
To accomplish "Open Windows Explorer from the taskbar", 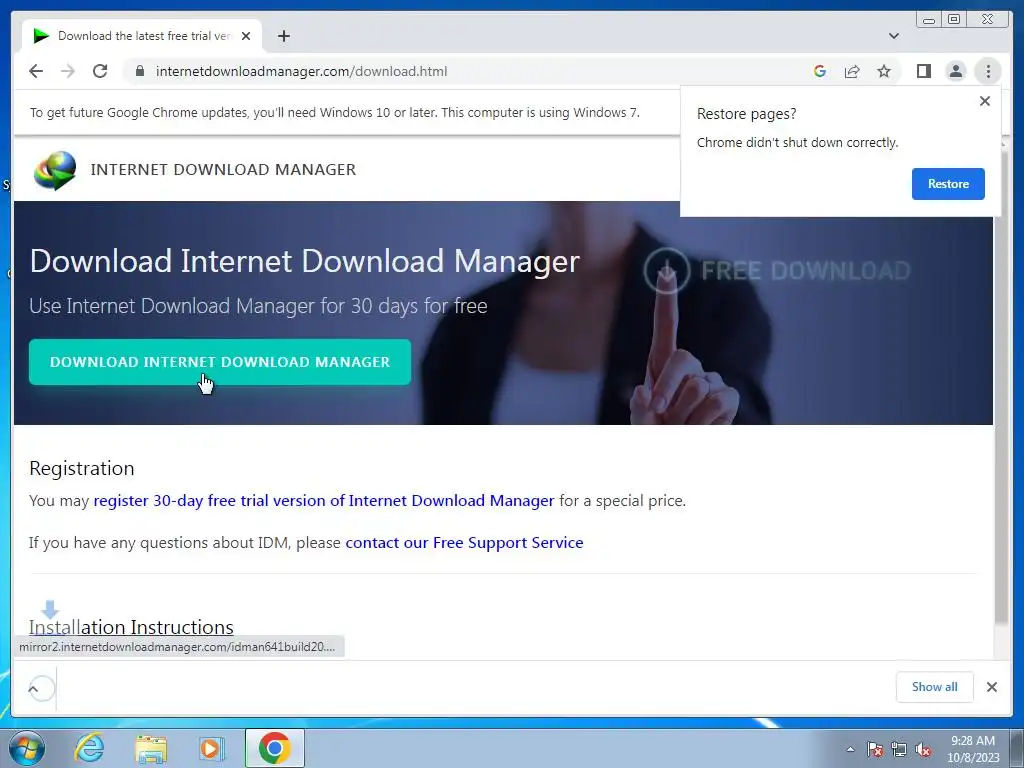I will (x=151, y=748).
